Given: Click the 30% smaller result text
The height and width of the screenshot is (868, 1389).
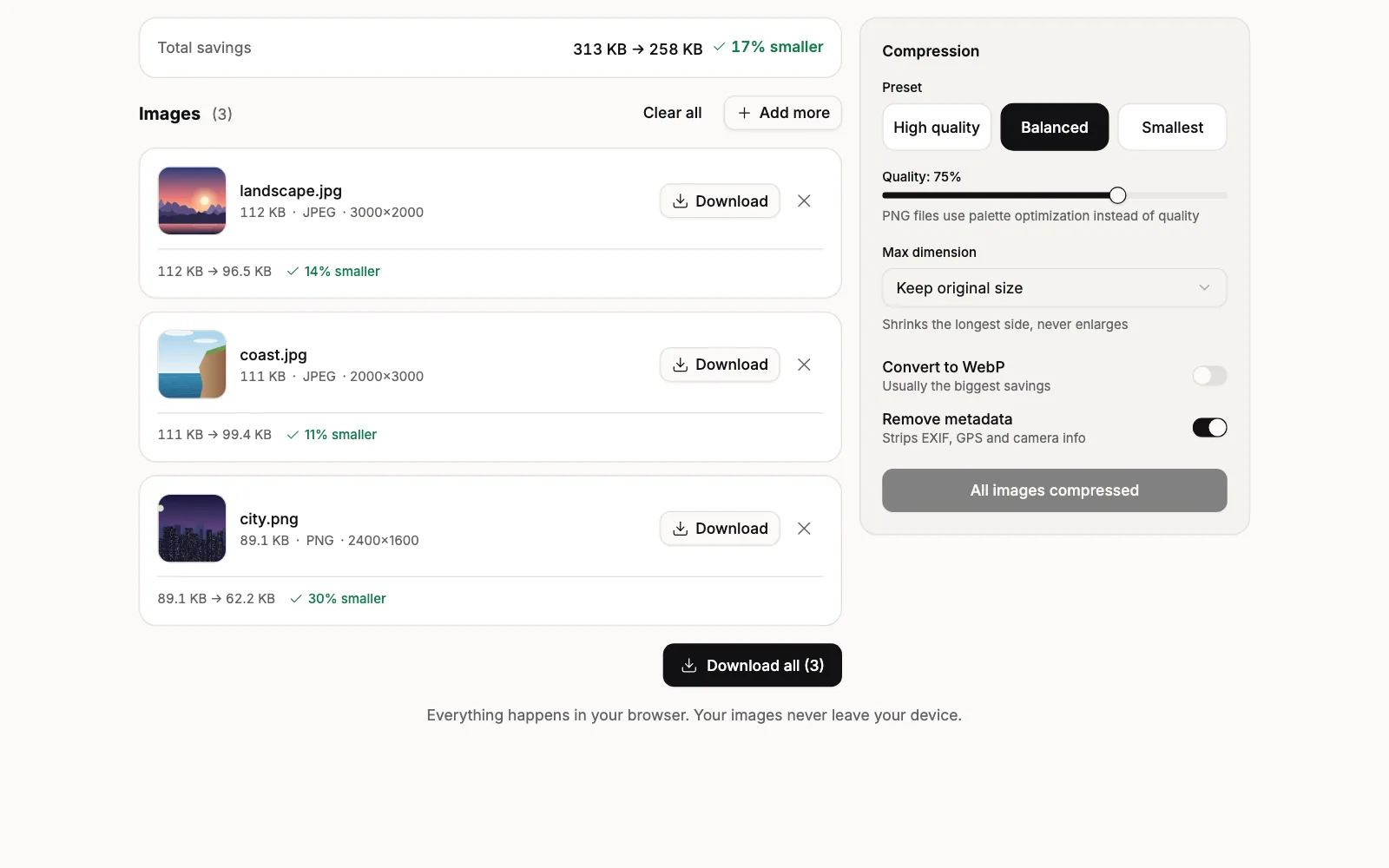Looking at the screenshot, I should click(x=338, y=599).
